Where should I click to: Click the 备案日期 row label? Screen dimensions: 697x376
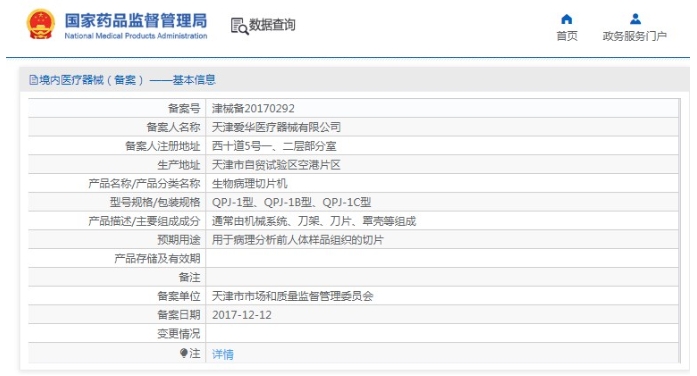pyautogui.click(x=179, y=315)
